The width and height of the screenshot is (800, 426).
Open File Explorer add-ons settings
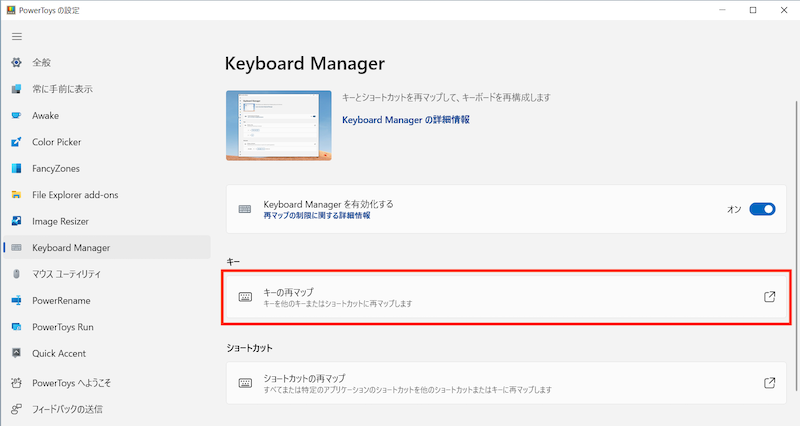click(x=89, y=195)
